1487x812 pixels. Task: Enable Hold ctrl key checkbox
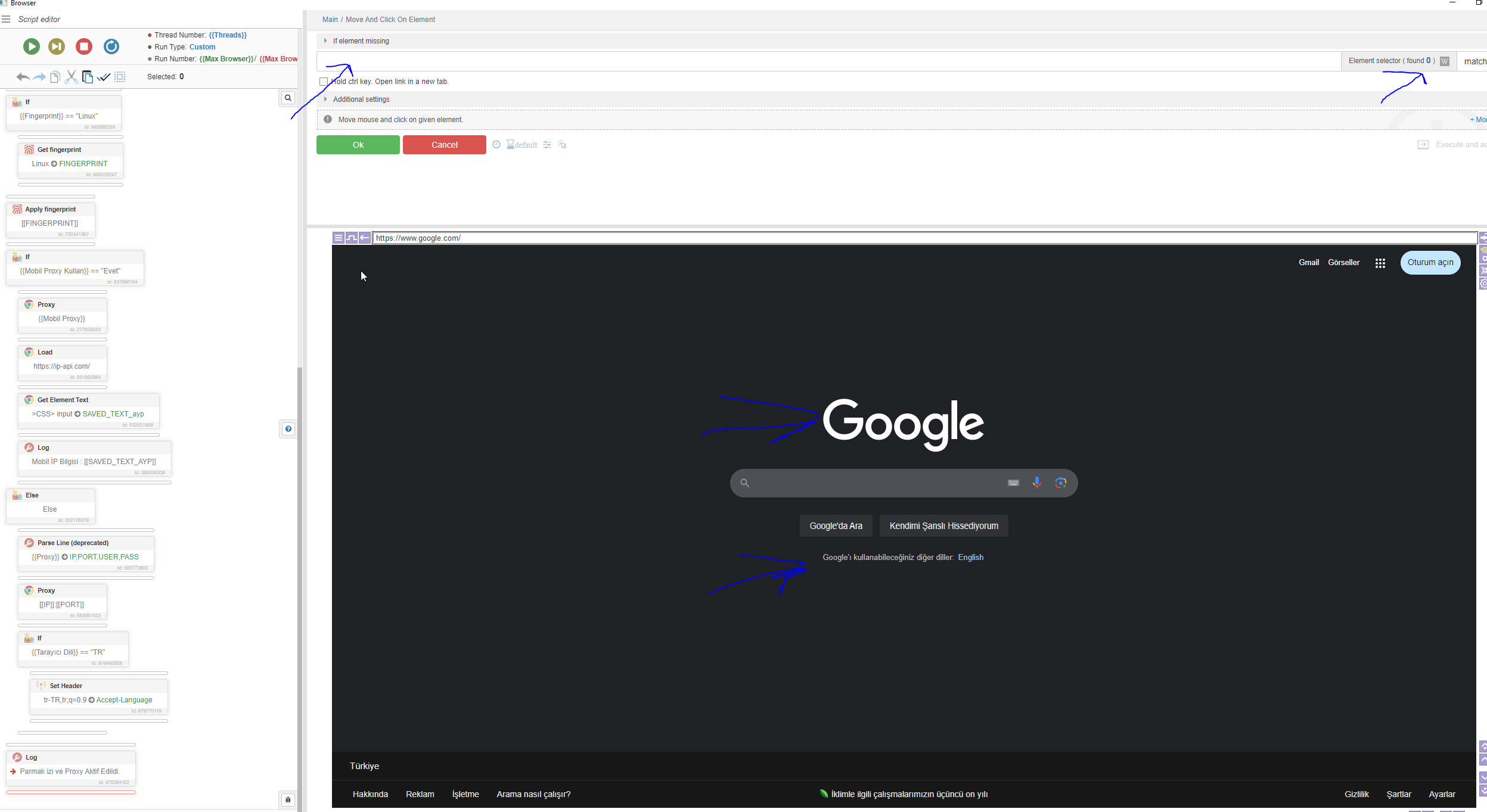tap(324, 82)
